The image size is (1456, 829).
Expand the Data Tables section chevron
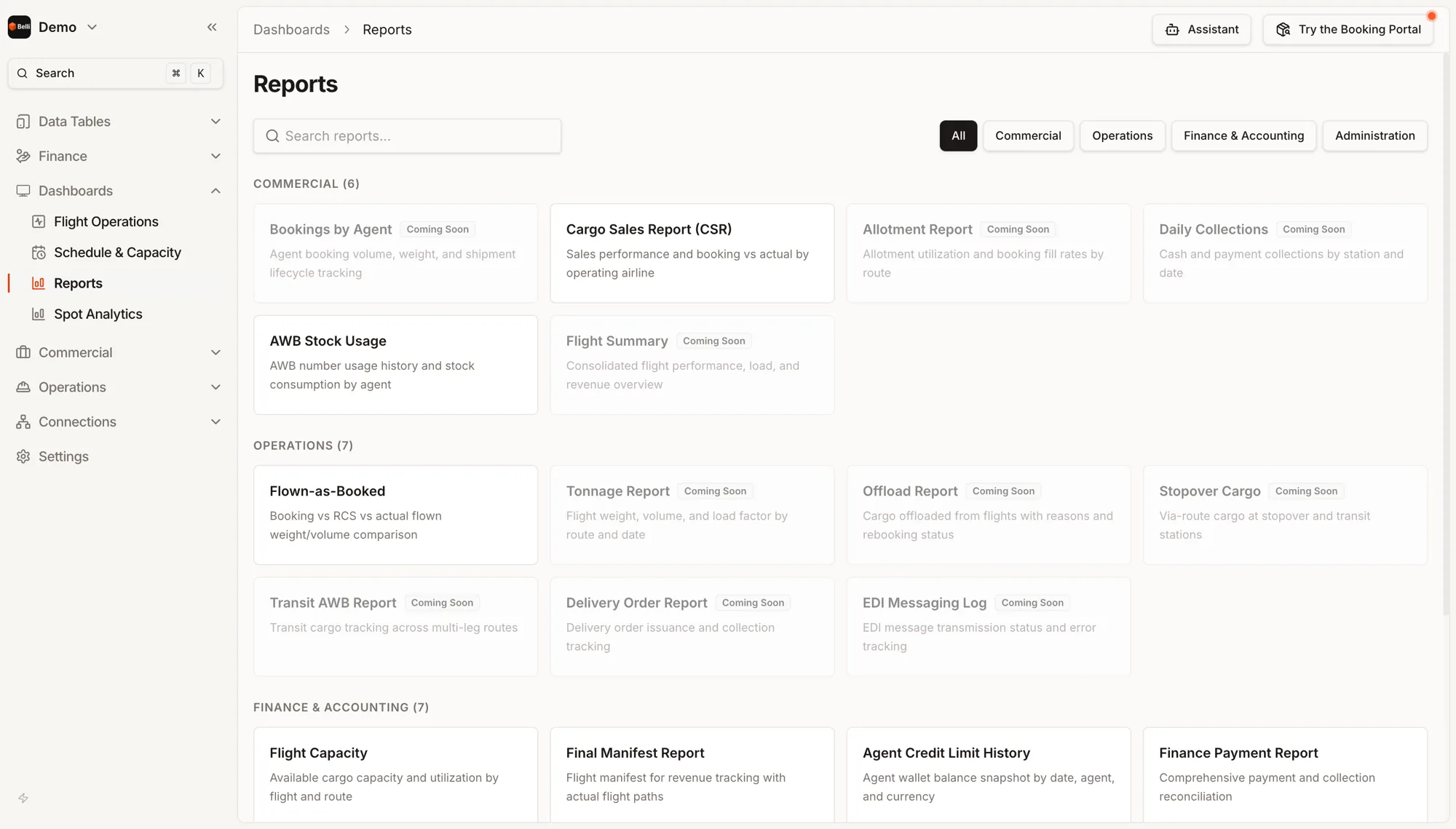point(215,122)
